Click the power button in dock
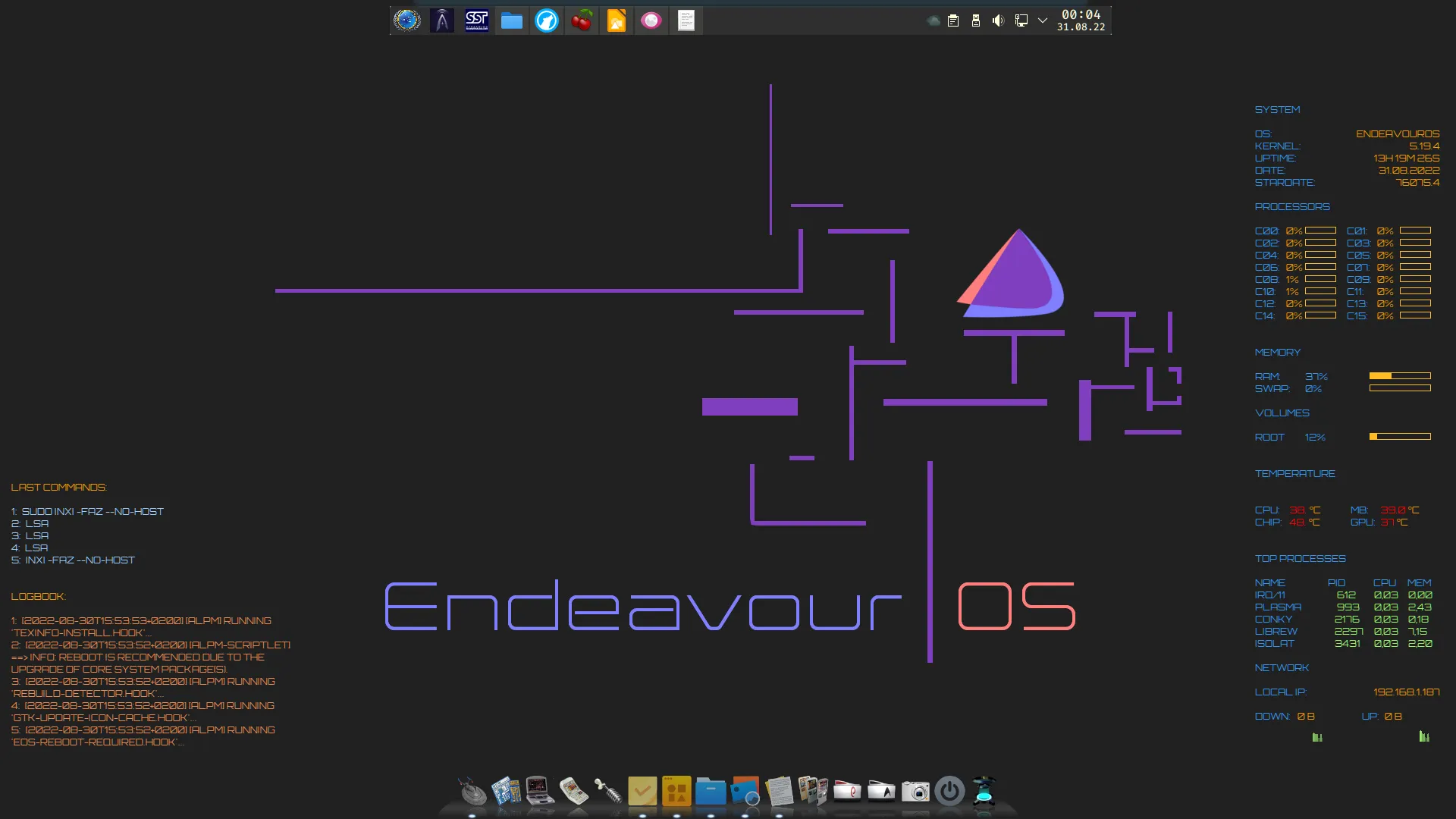Image resolution: width=1456 pixels, height=819 pixels. click(x=949, y=792)
